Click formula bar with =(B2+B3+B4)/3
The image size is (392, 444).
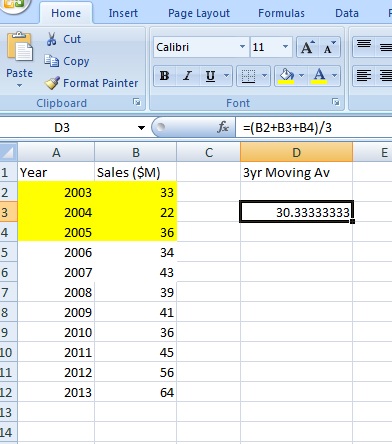(313, 127)
